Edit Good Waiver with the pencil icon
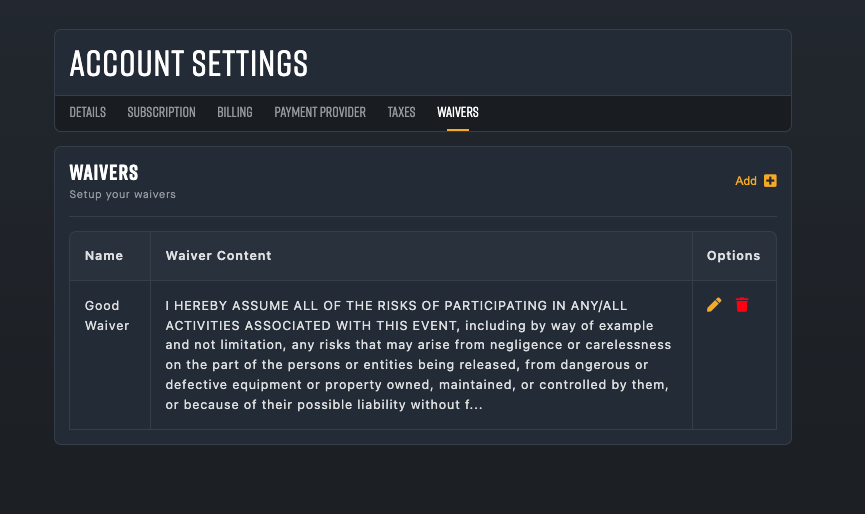Viewport: 865px width, 514px height. pos(714,305)
